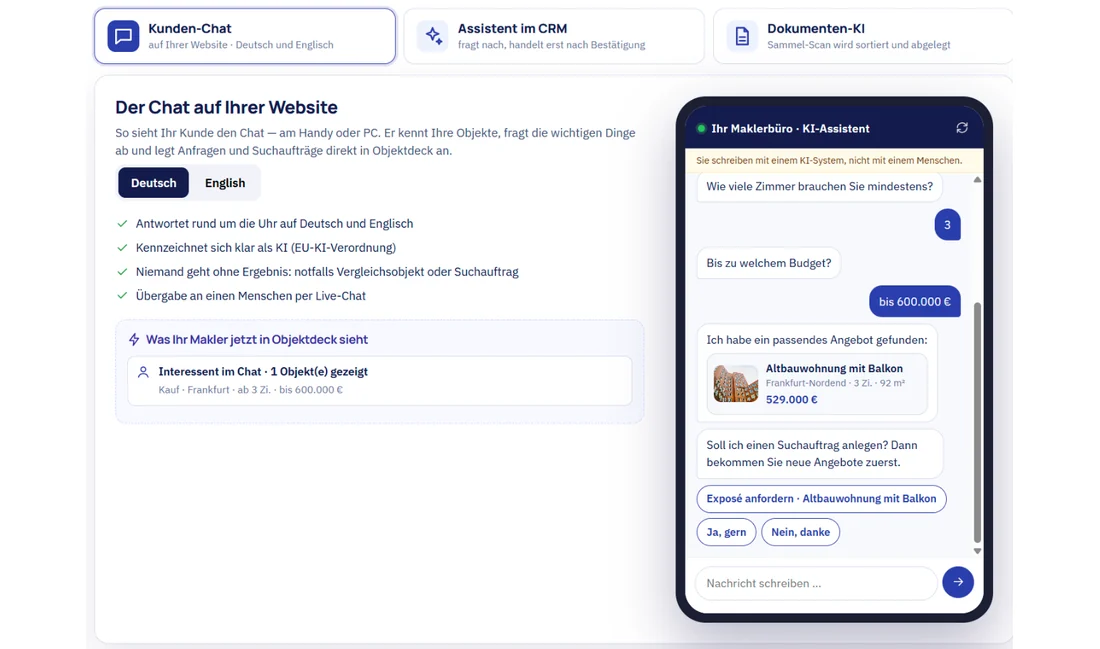Click the Der Chat auf Ihrer Website heading

pos(226,107)
